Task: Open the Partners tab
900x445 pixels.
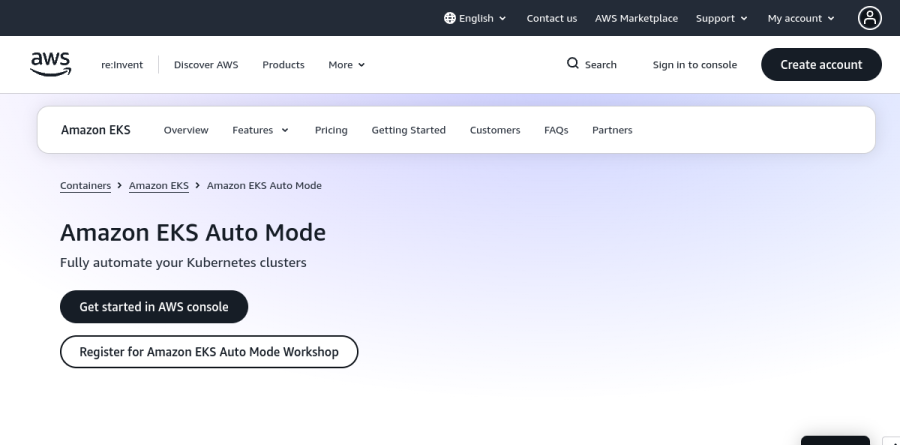Action: click(x=612, y=130)
